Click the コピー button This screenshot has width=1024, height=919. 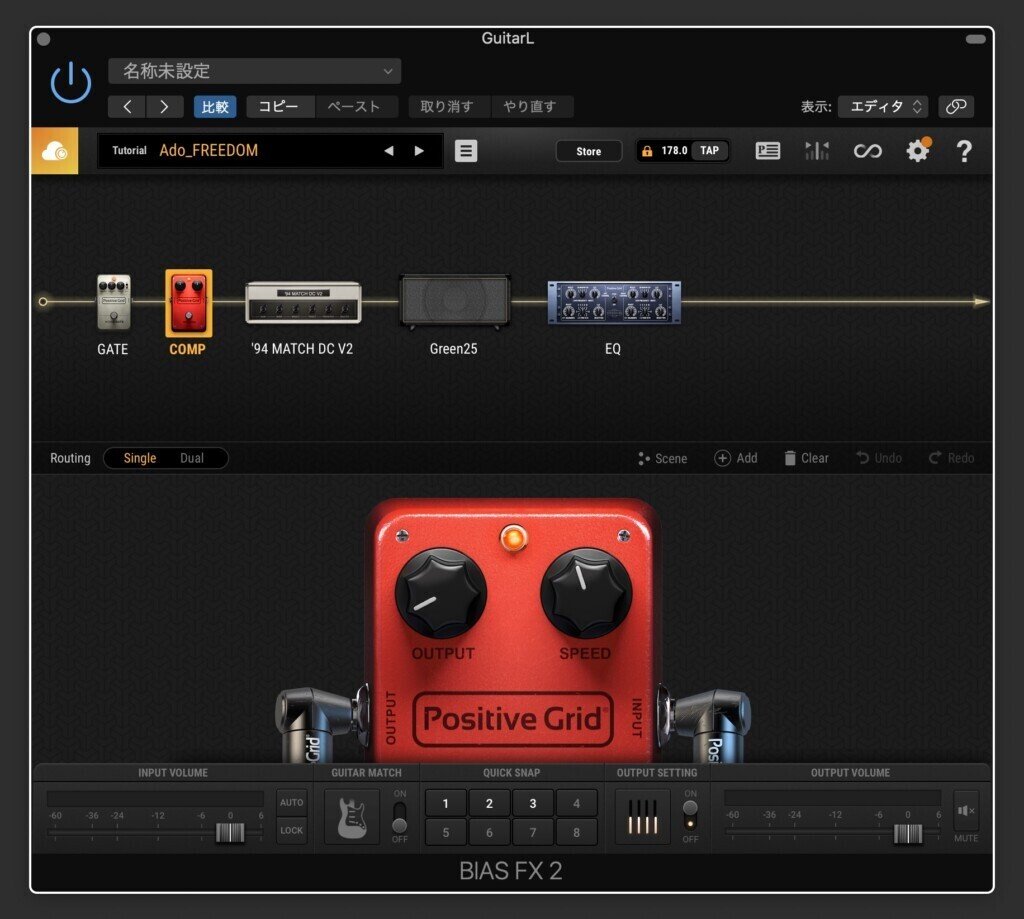point(279,106)
